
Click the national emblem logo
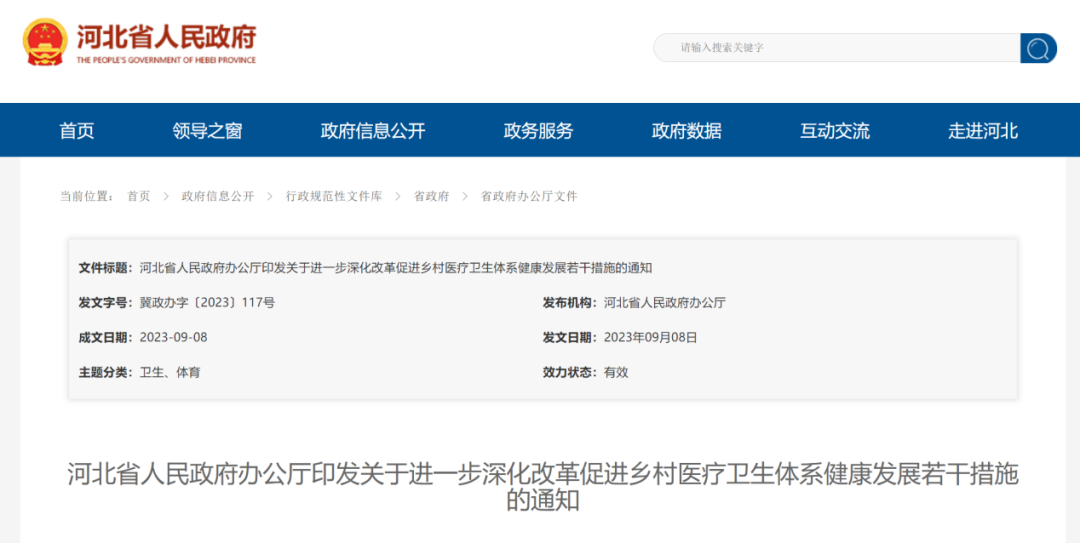(x=45, y=43)
